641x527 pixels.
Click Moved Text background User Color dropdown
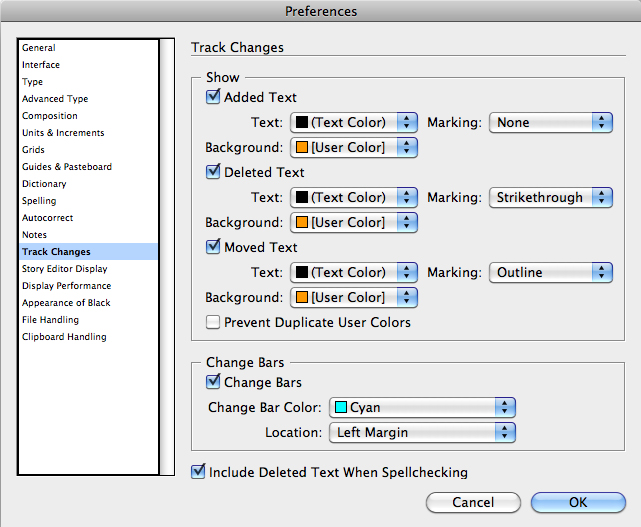pyautogui.click(x=354, y=298)
